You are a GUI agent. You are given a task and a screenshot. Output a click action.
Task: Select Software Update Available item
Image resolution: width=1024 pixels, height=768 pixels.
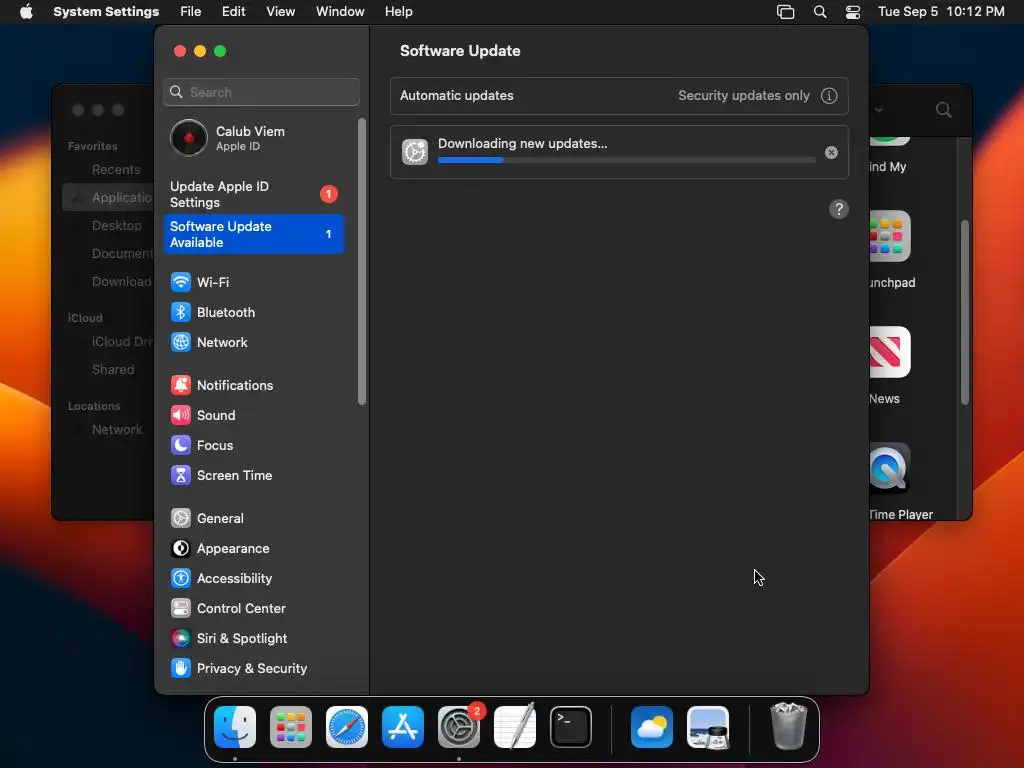click(253, 234)
